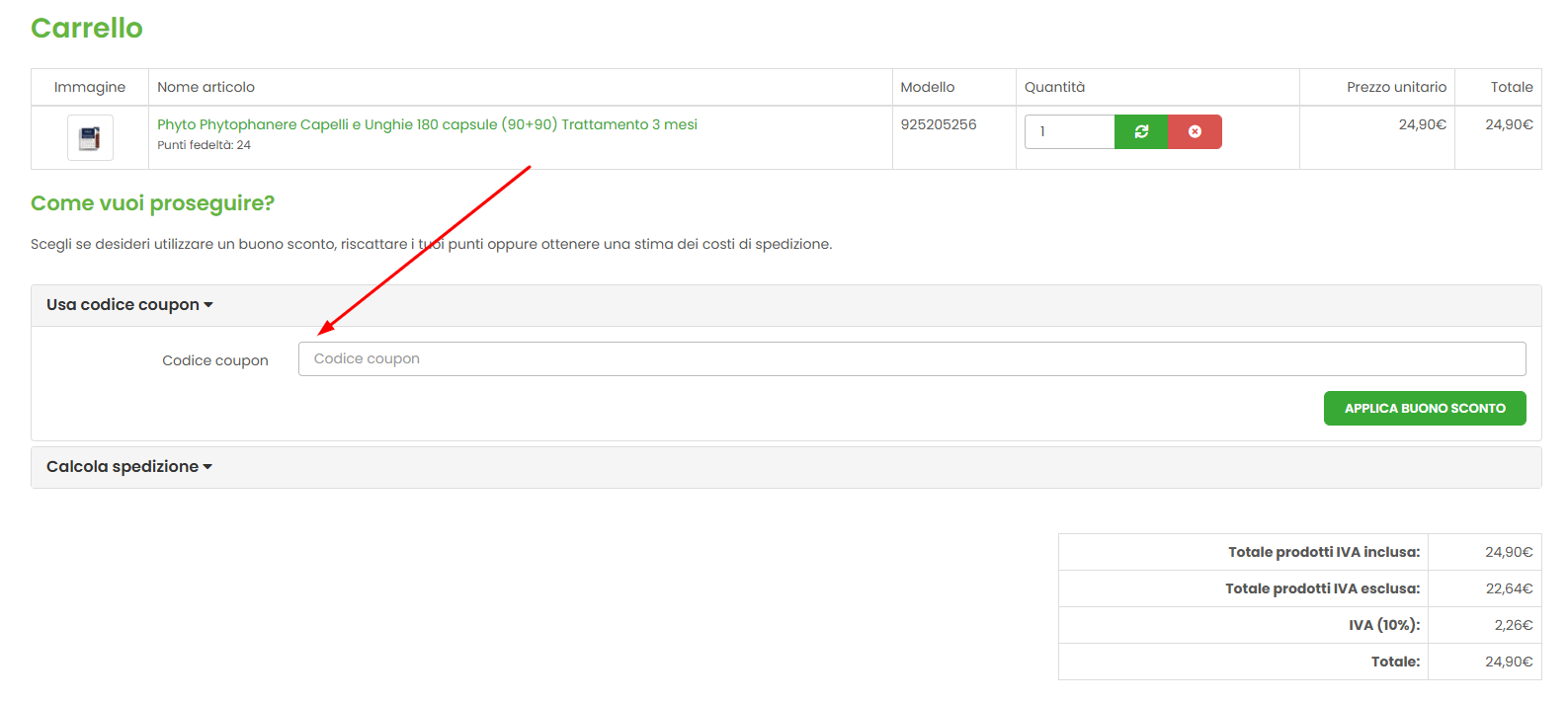This screenshot has height=703, width=1568.
Task: Select the Quantità column header
Action: pos(1054,87)
